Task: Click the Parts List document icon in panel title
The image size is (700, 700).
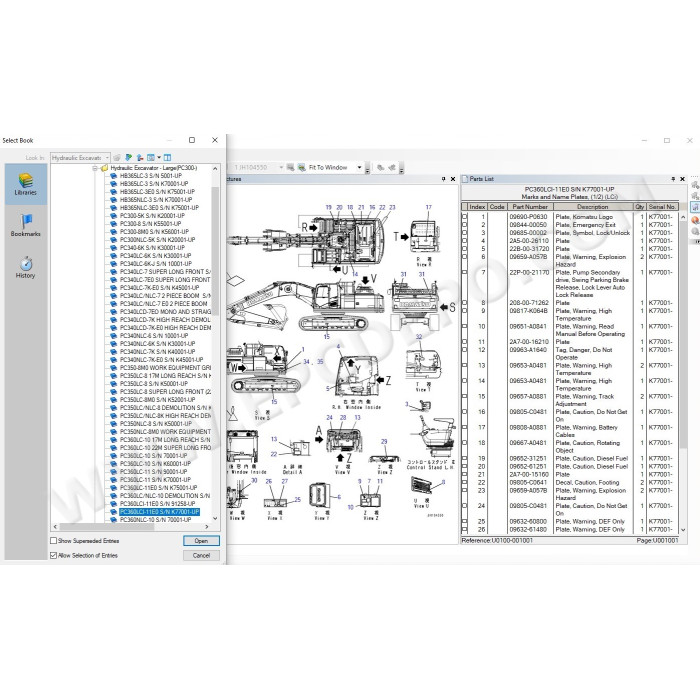Action: click(465, 179)
